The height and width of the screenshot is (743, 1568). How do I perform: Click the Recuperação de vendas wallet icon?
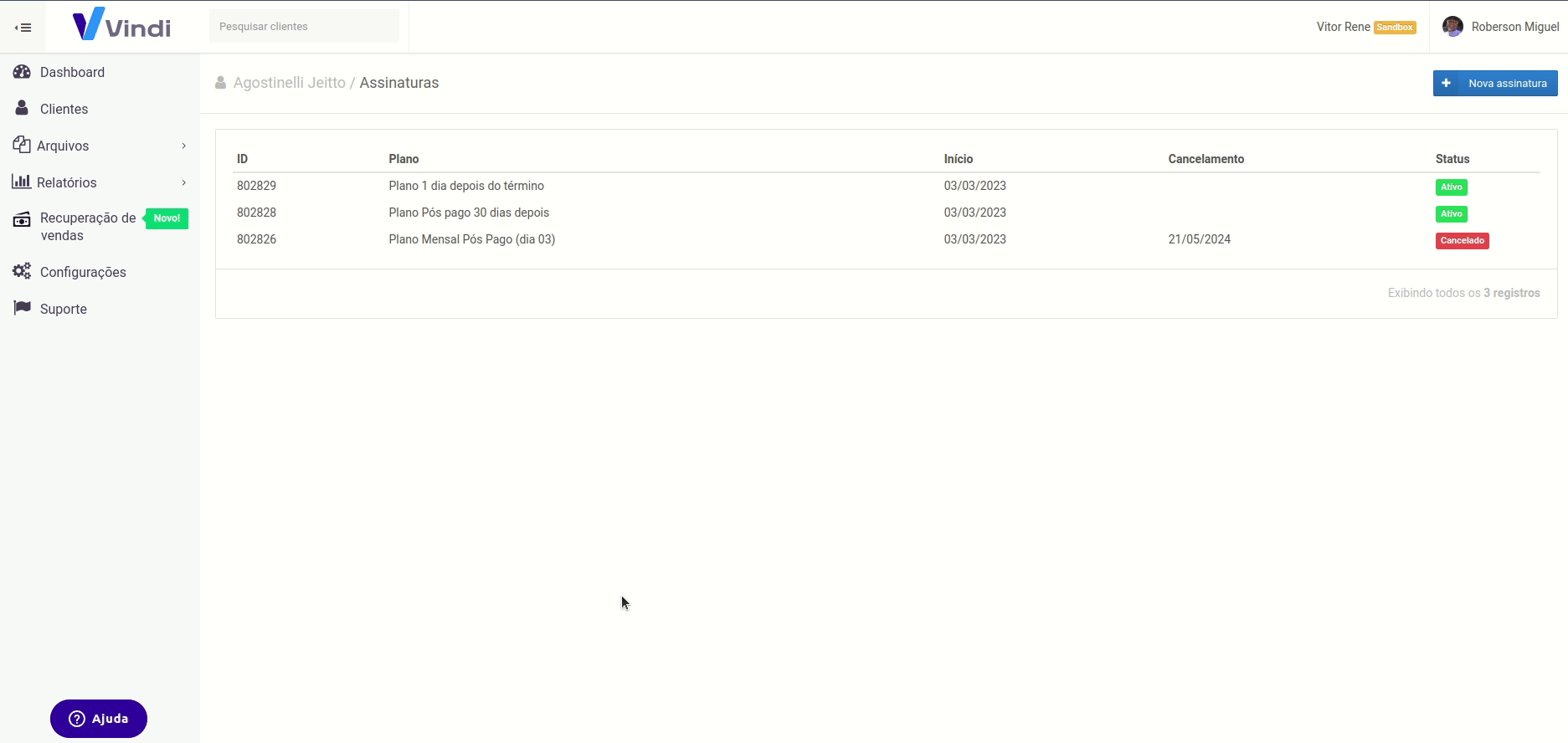(22, 220)
